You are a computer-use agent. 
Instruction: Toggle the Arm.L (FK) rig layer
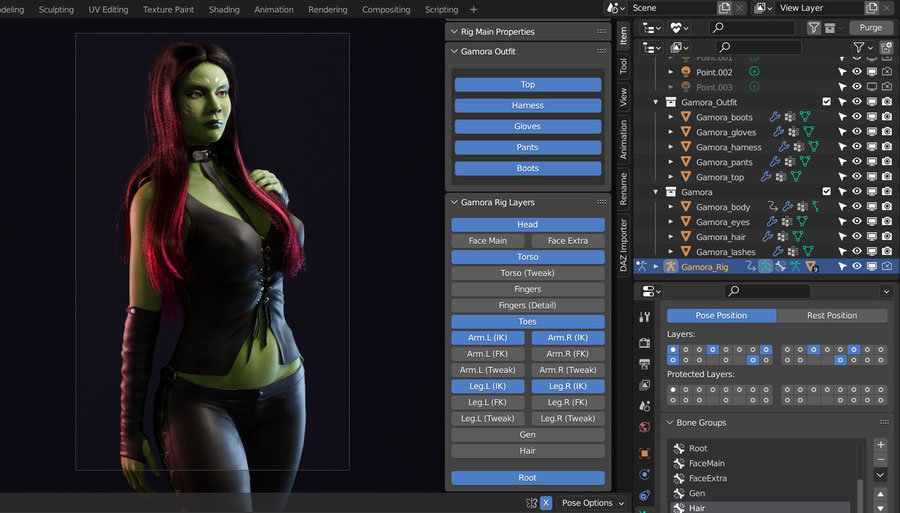coord(487,354)
